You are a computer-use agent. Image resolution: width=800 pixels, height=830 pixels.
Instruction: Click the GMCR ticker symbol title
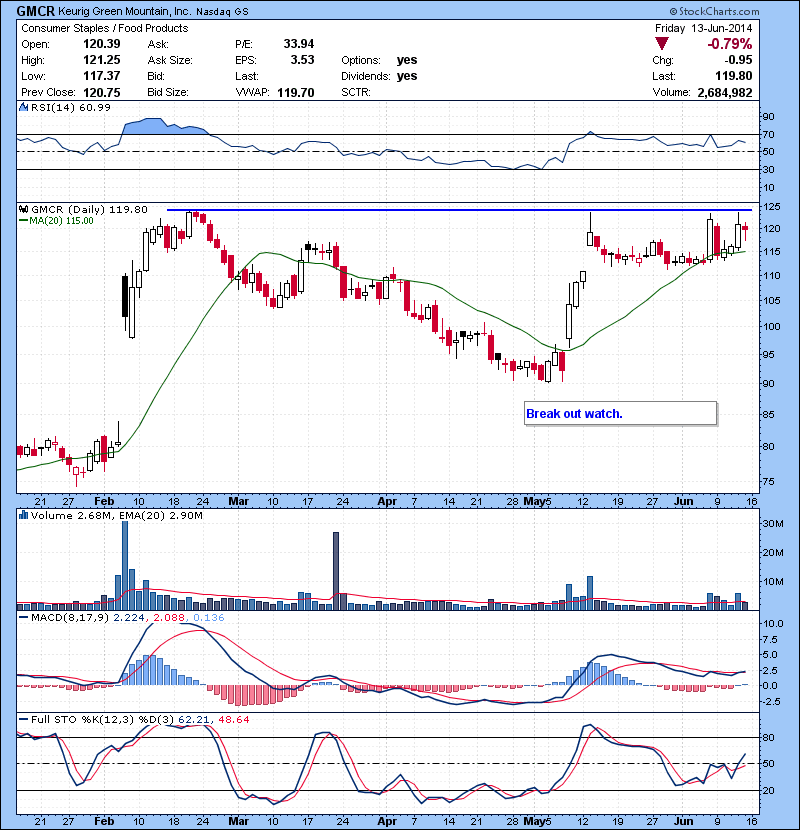point(36,11)
